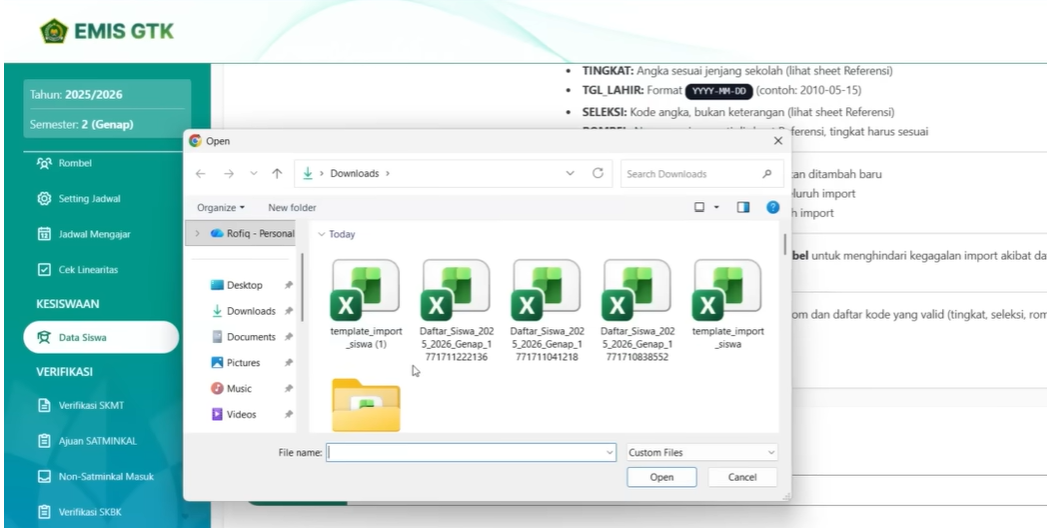Image resolution: width=1047 pixels, height=528 pixels.
Task: Click the Verifikasi SKMT document icon
Action: point(44,405)
